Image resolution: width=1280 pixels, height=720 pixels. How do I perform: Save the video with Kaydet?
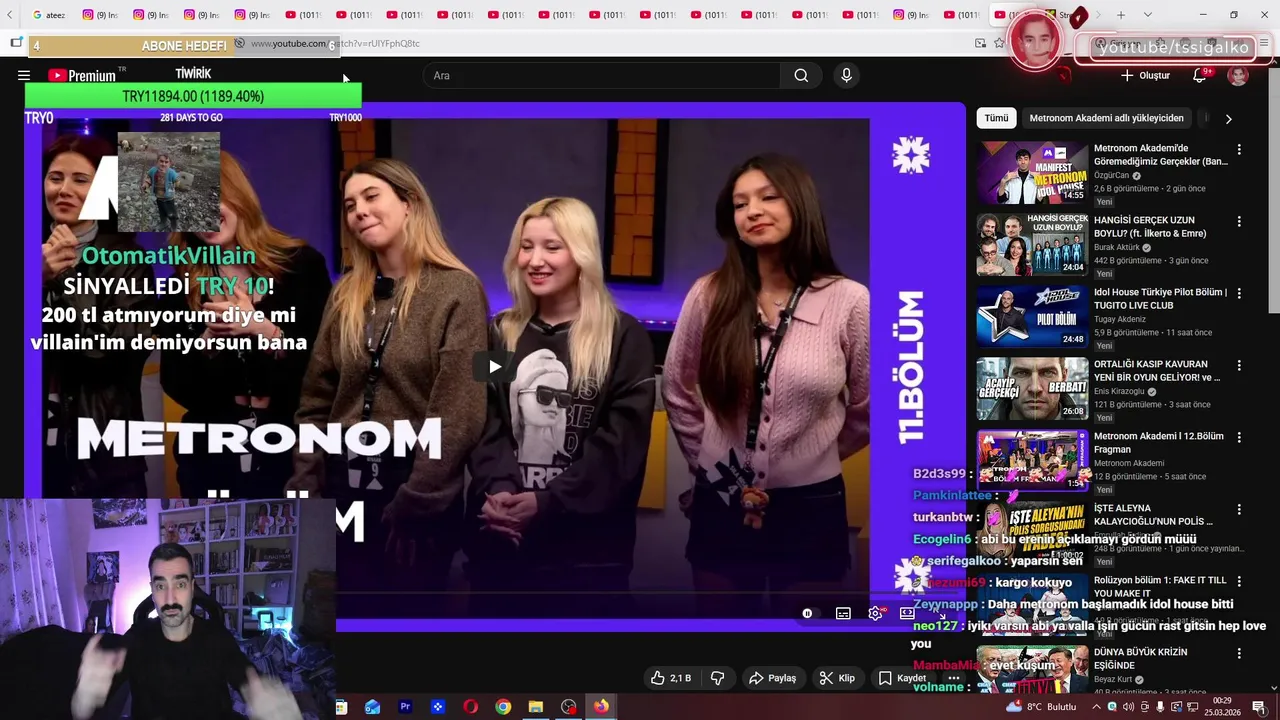(902, 678)
